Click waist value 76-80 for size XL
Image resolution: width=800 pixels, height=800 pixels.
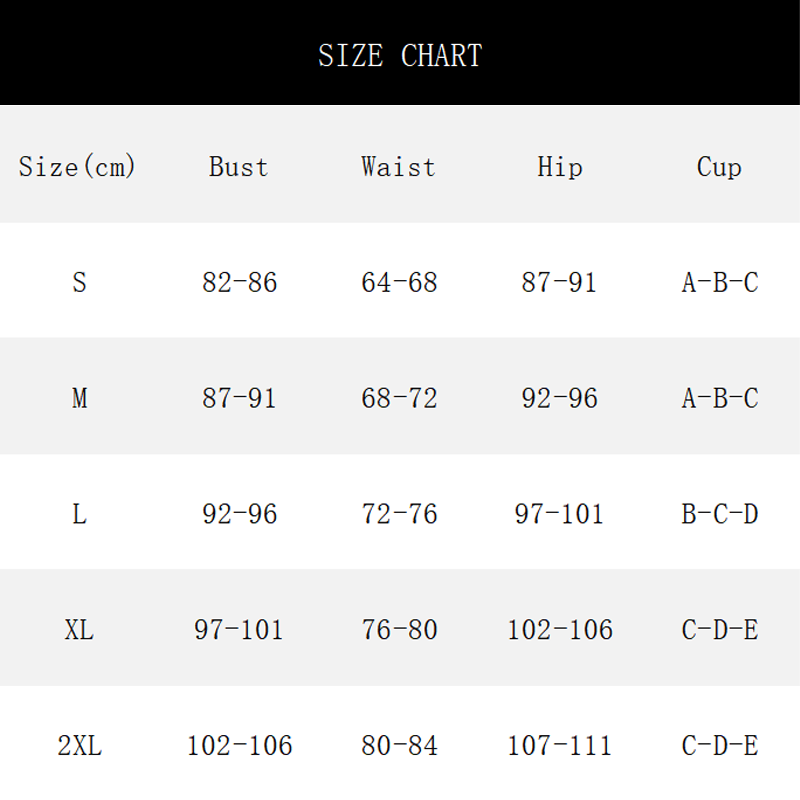(x=399, y=630)
